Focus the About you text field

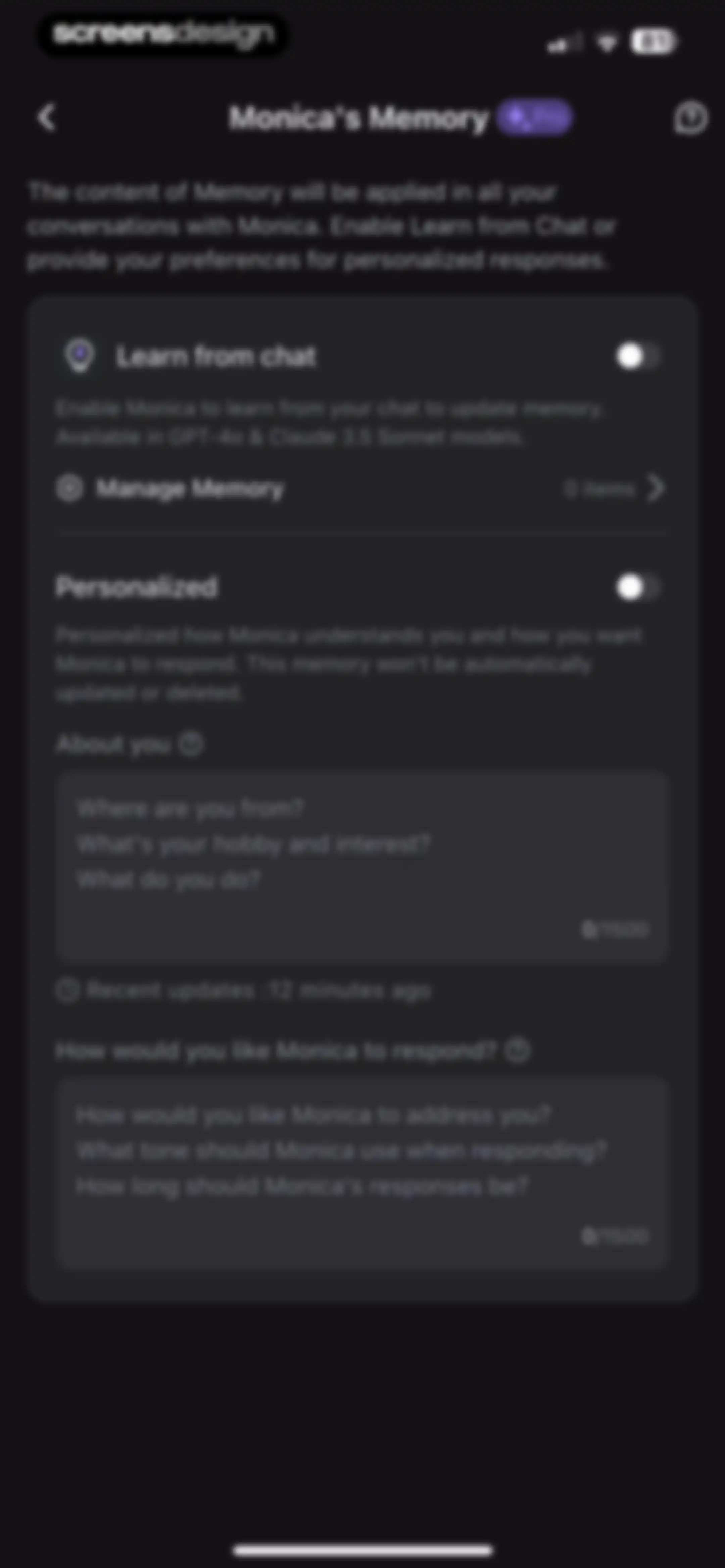click(x=361, y=866)
